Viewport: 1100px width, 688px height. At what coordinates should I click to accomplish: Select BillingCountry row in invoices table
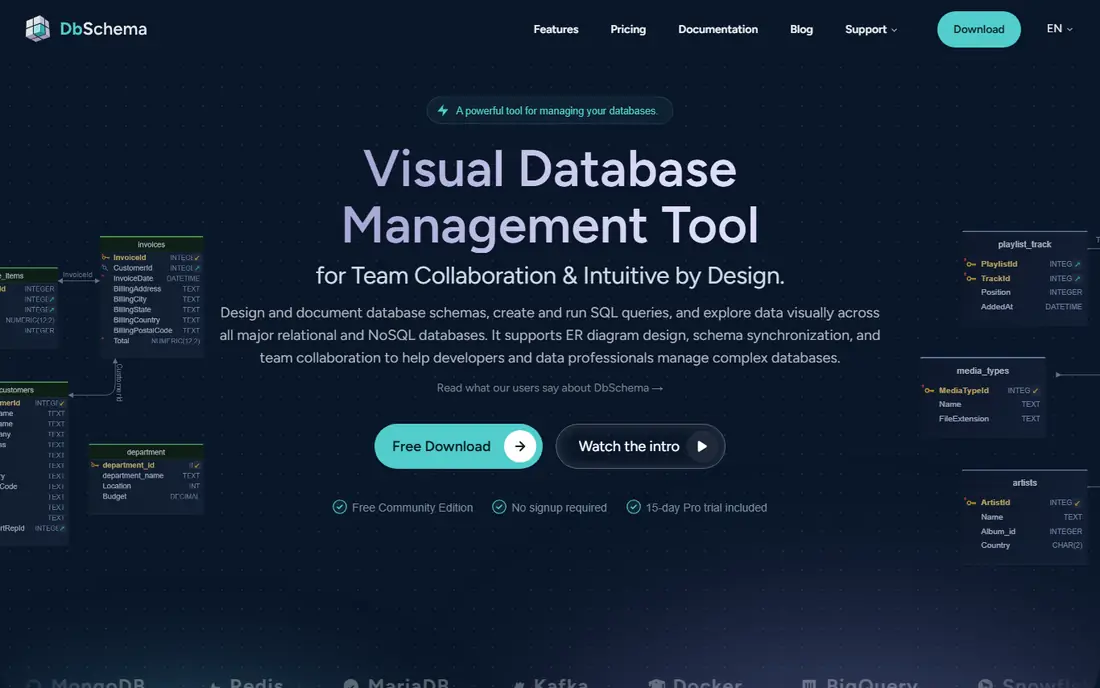pyautogui.click(x=152, y=320)
